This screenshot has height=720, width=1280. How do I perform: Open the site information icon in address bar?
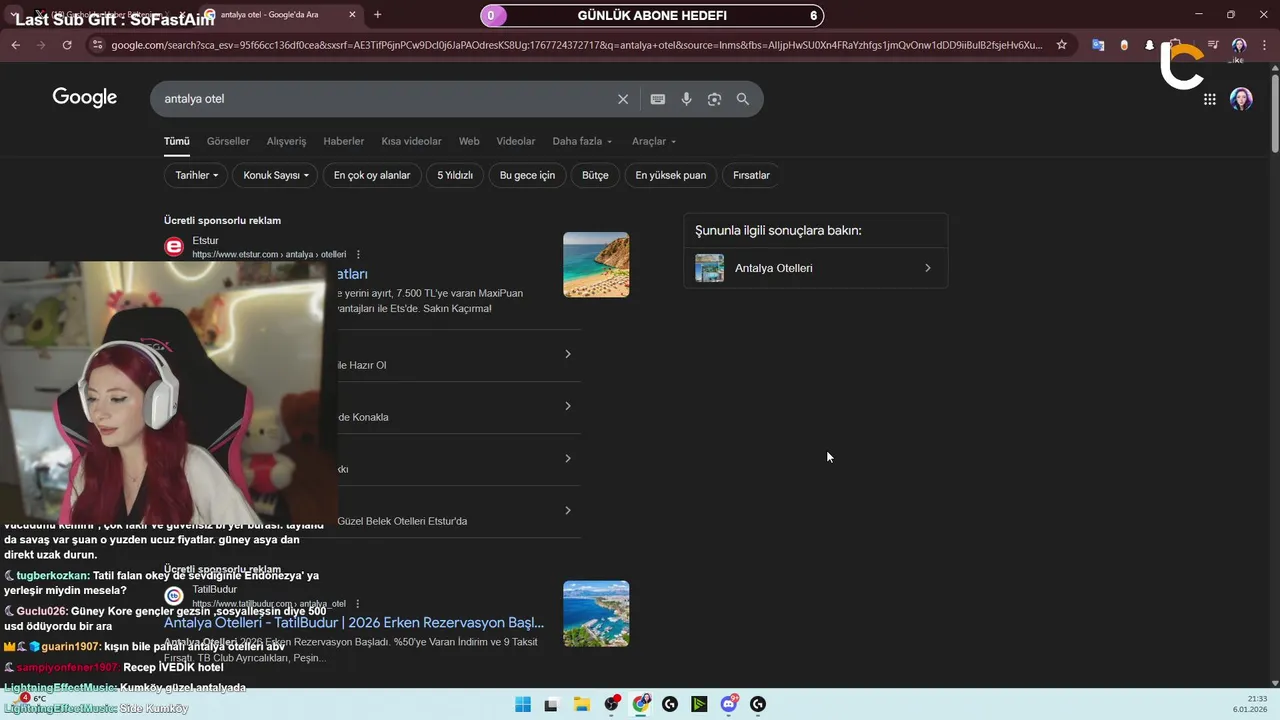(96, 45)
